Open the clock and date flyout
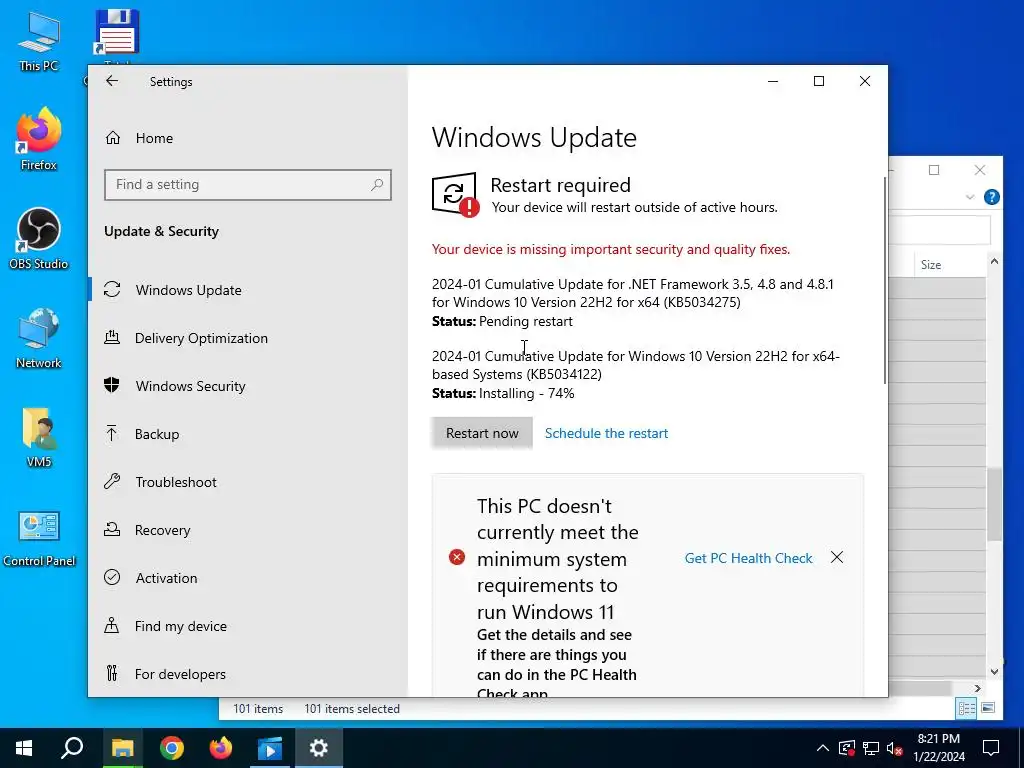 click(x=939, y=748)
